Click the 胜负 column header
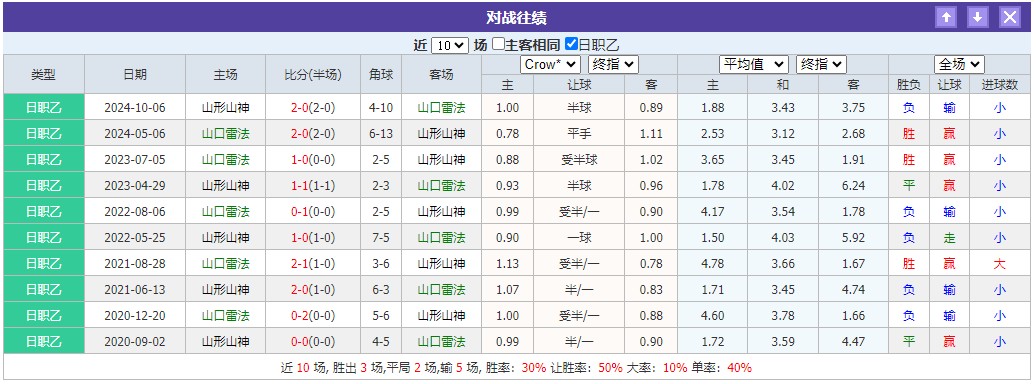1036x384 pixels. coord(908,85)
